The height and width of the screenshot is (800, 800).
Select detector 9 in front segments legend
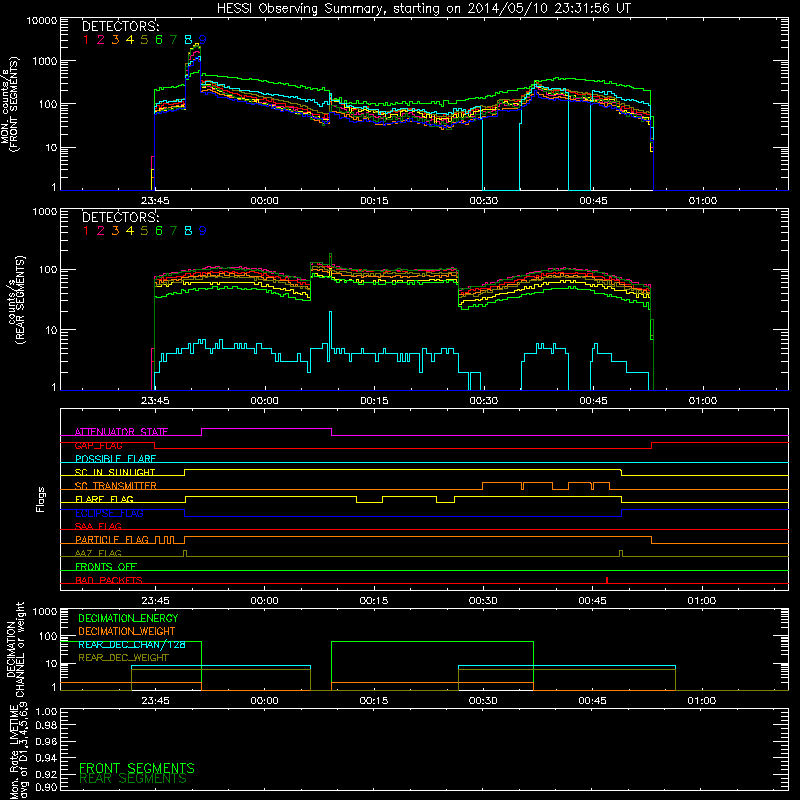pos(203,40)
